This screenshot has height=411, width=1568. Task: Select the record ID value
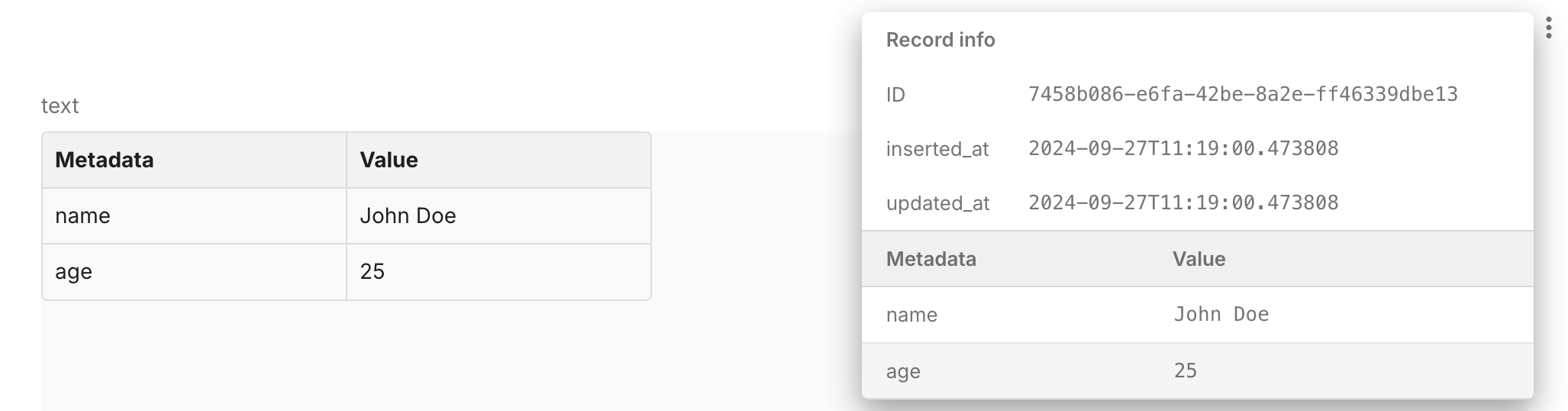point(1243,94)
